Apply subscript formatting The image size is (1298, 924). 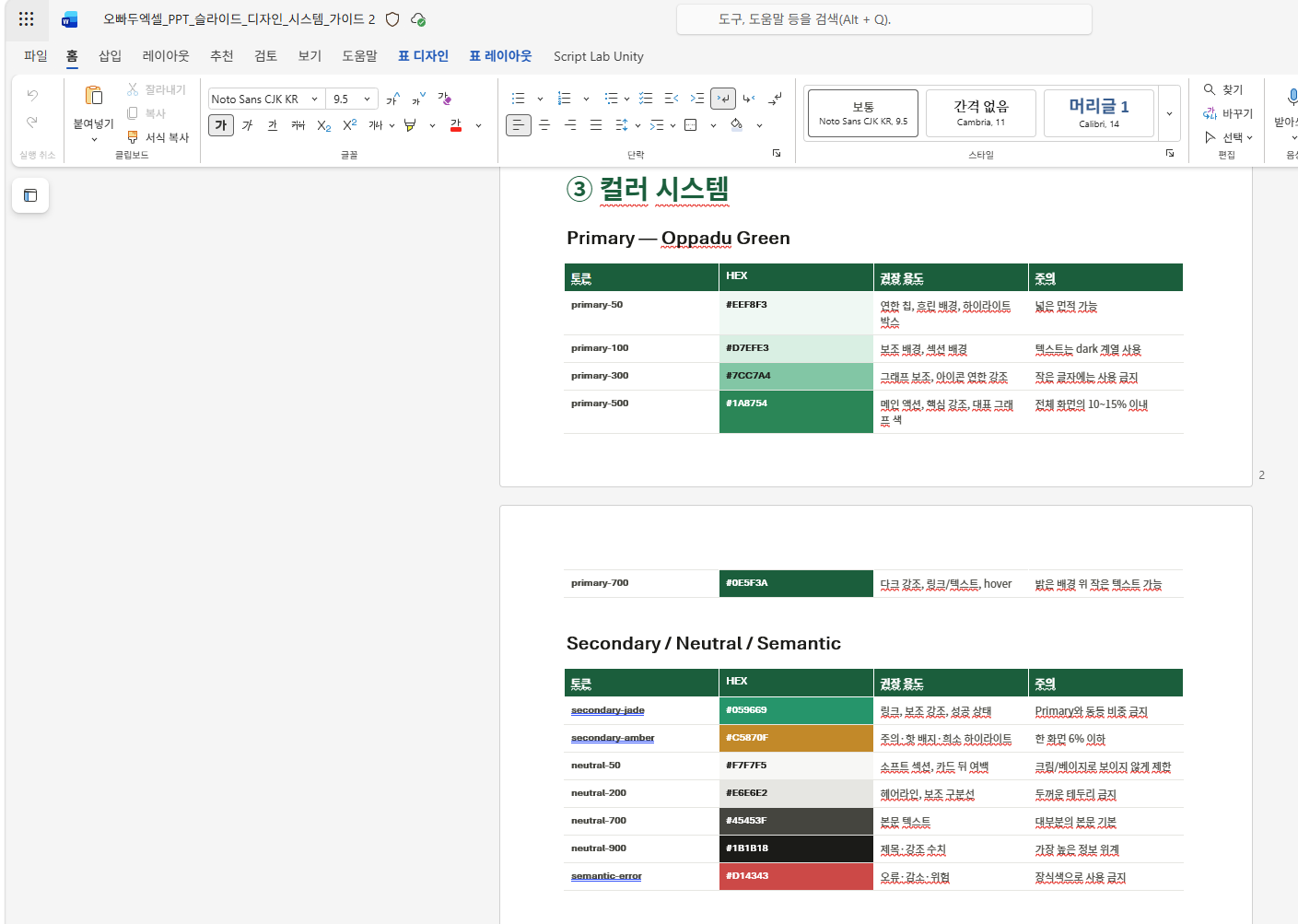click(324, 125)
